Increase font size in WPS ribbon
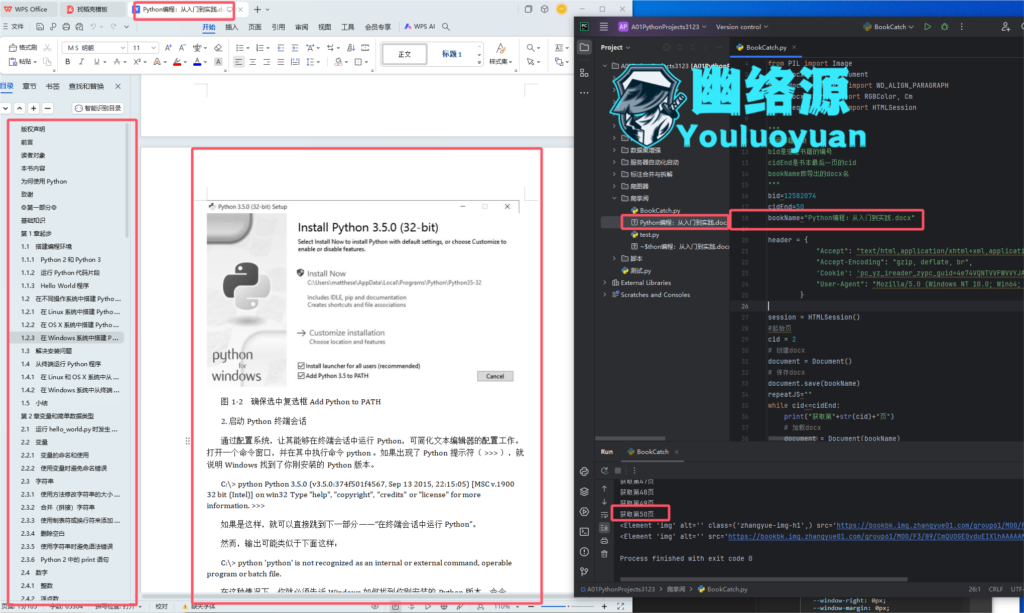This screenshot has width=1024, height=613. pyautogui.click(x=168, y=48)
